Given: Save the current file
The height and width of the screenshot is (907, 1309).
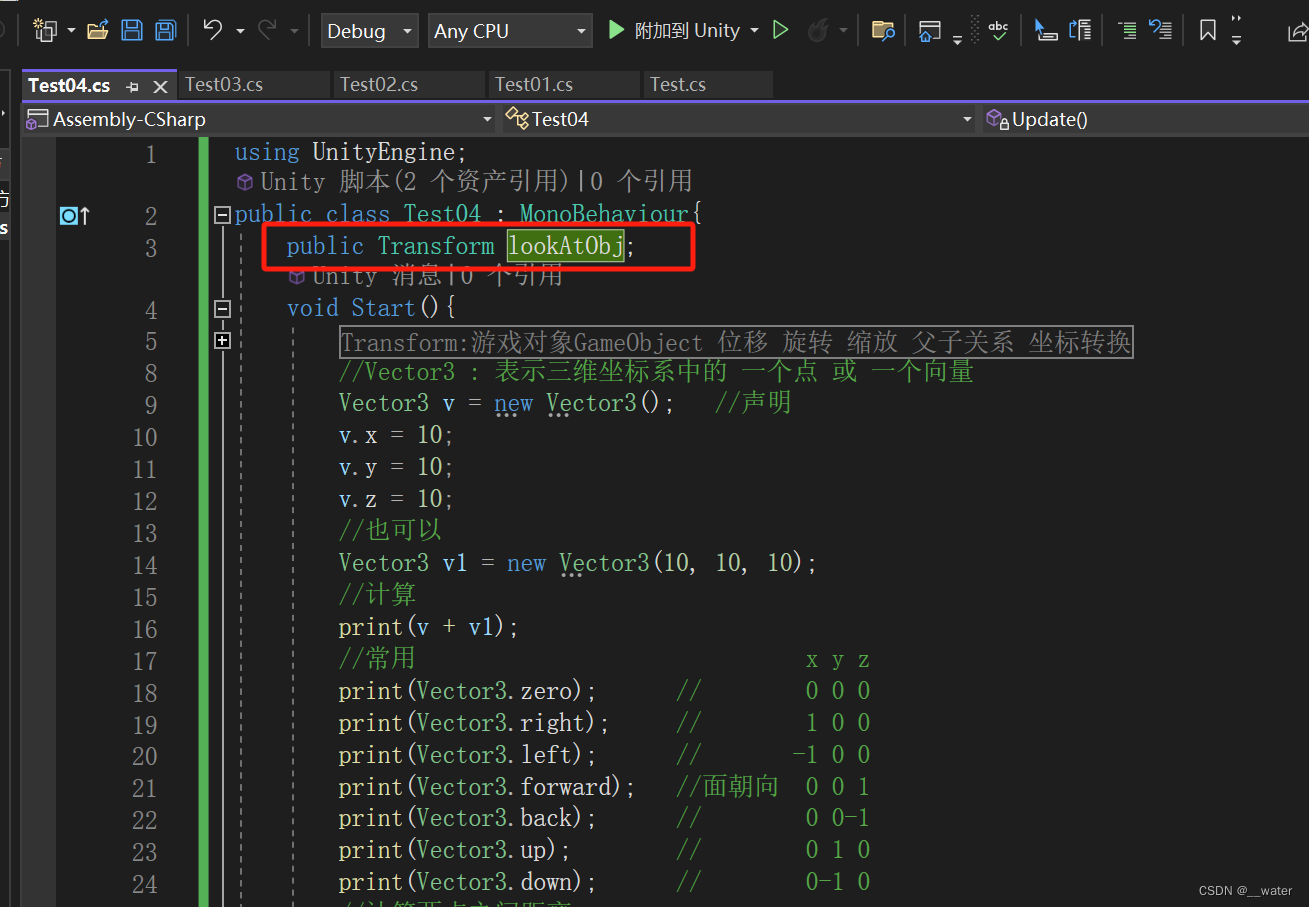Looking at the screenshot, I should pos(131,31).
